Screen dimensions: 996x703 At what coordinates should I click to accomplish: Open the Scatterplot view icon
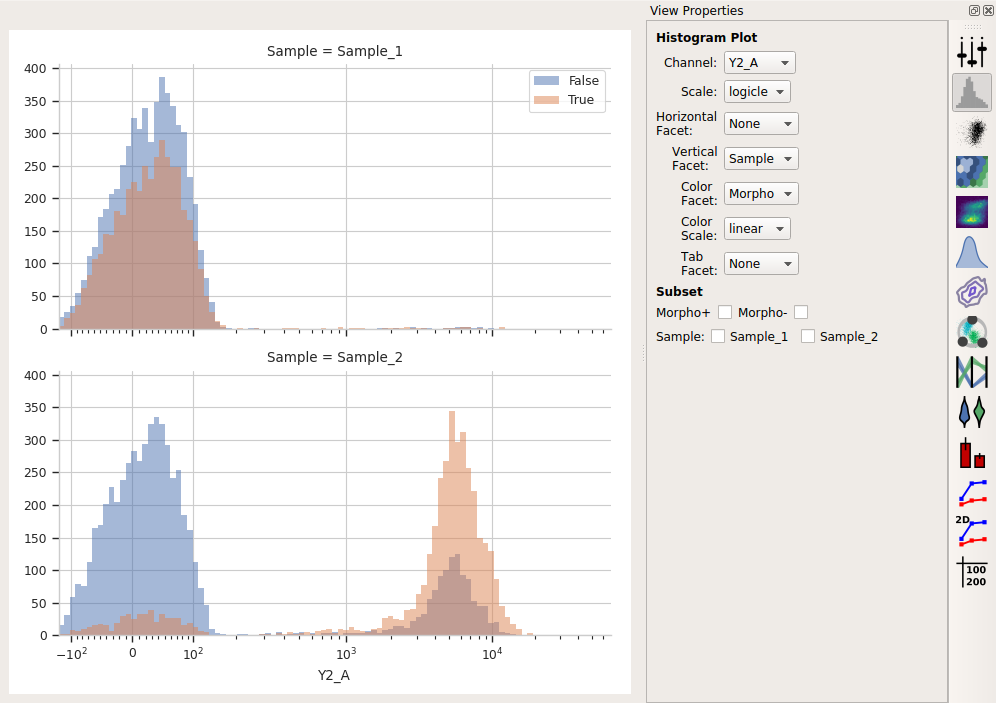coord(971,133)
